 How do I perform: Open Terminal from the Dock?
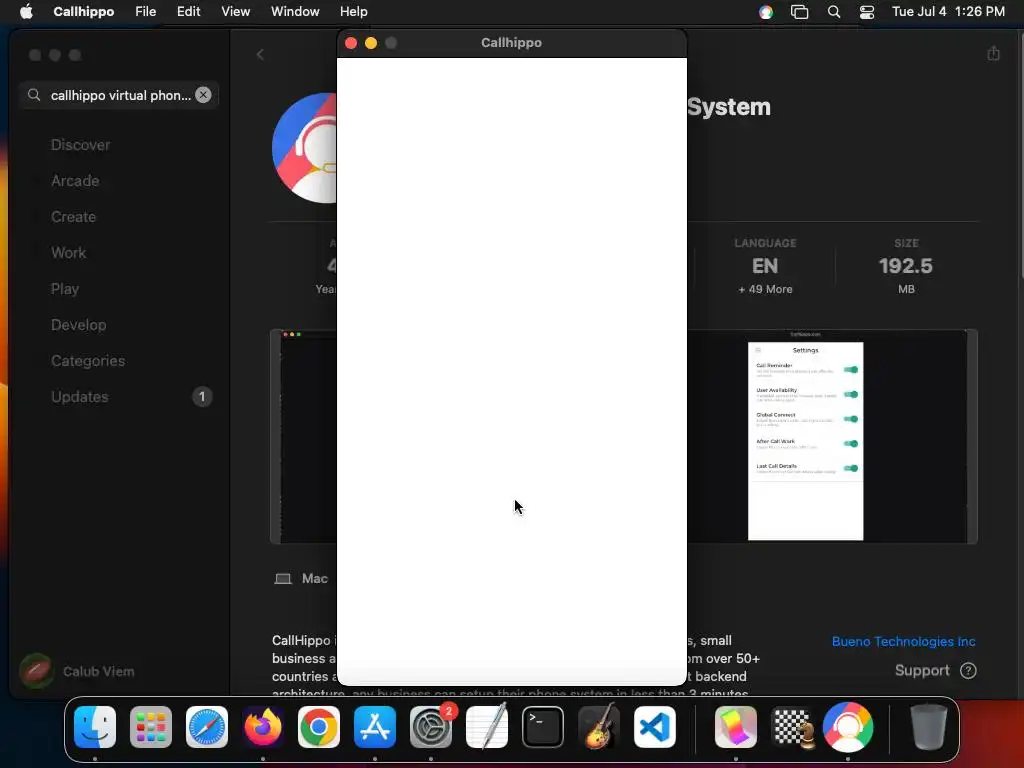coord(543,727)
